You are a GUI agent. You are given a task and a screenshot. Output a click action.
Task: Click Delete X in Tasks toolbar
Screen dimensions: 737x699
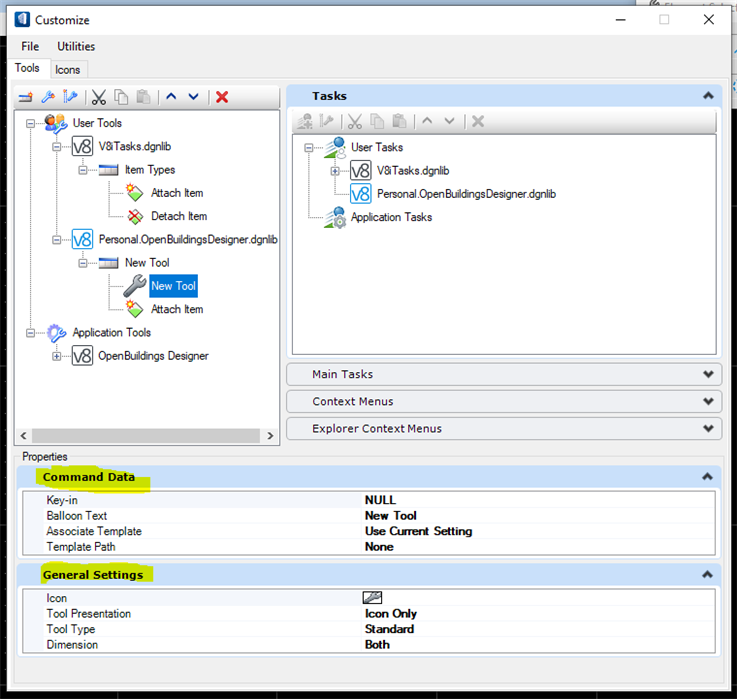478,122
